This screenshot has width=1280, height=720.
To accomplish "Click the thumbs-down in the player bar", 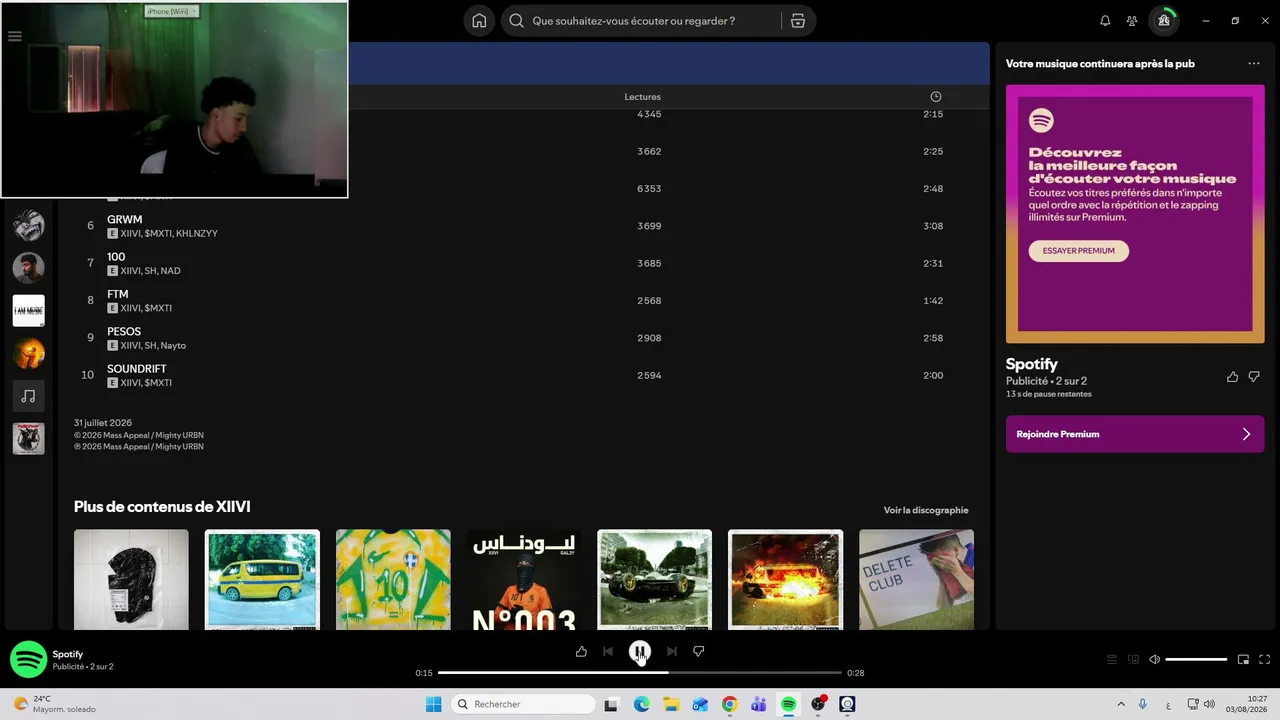I will point(699,651).
